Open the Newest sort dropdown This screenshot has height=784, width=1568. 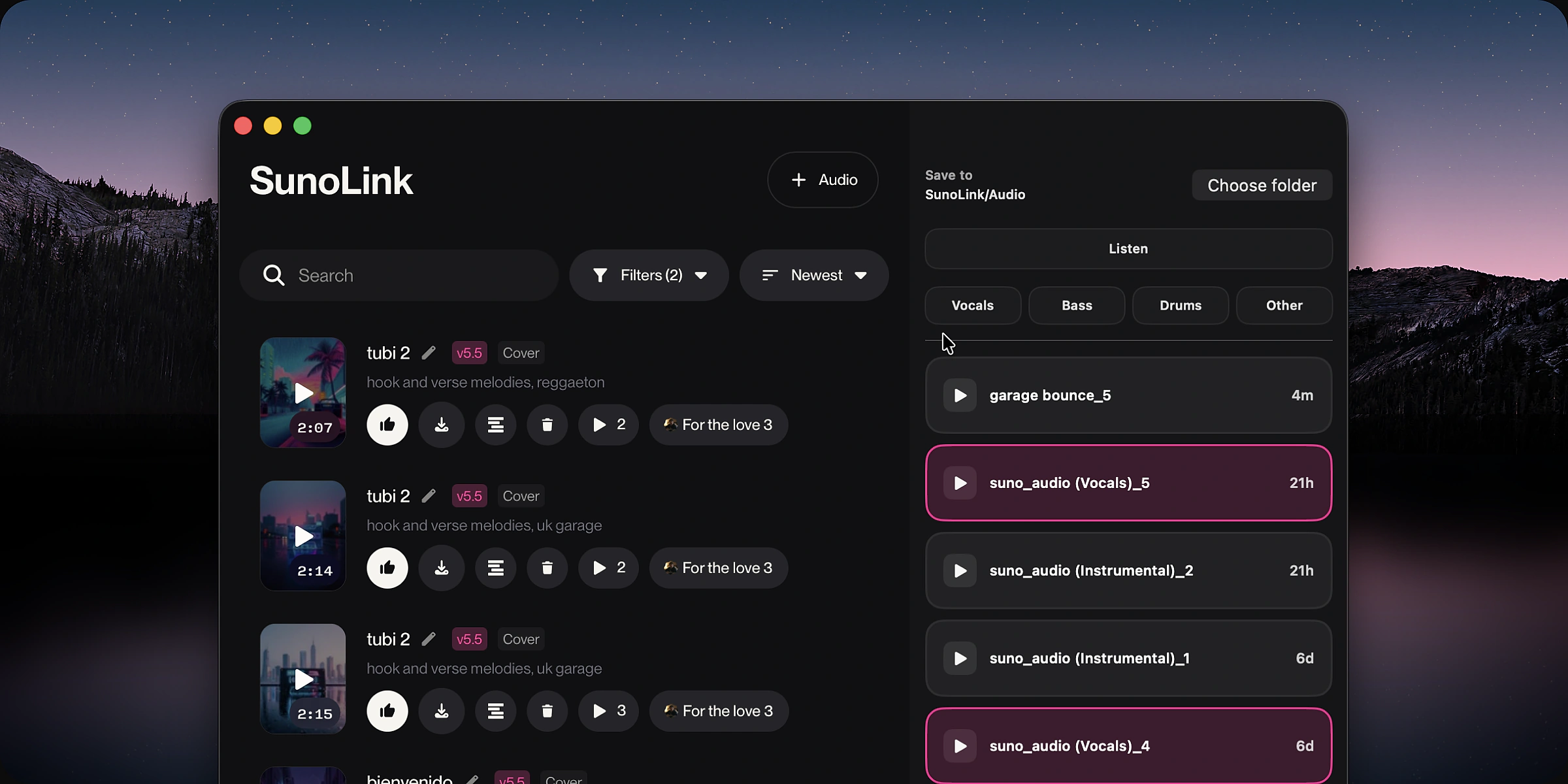[814, 275]
